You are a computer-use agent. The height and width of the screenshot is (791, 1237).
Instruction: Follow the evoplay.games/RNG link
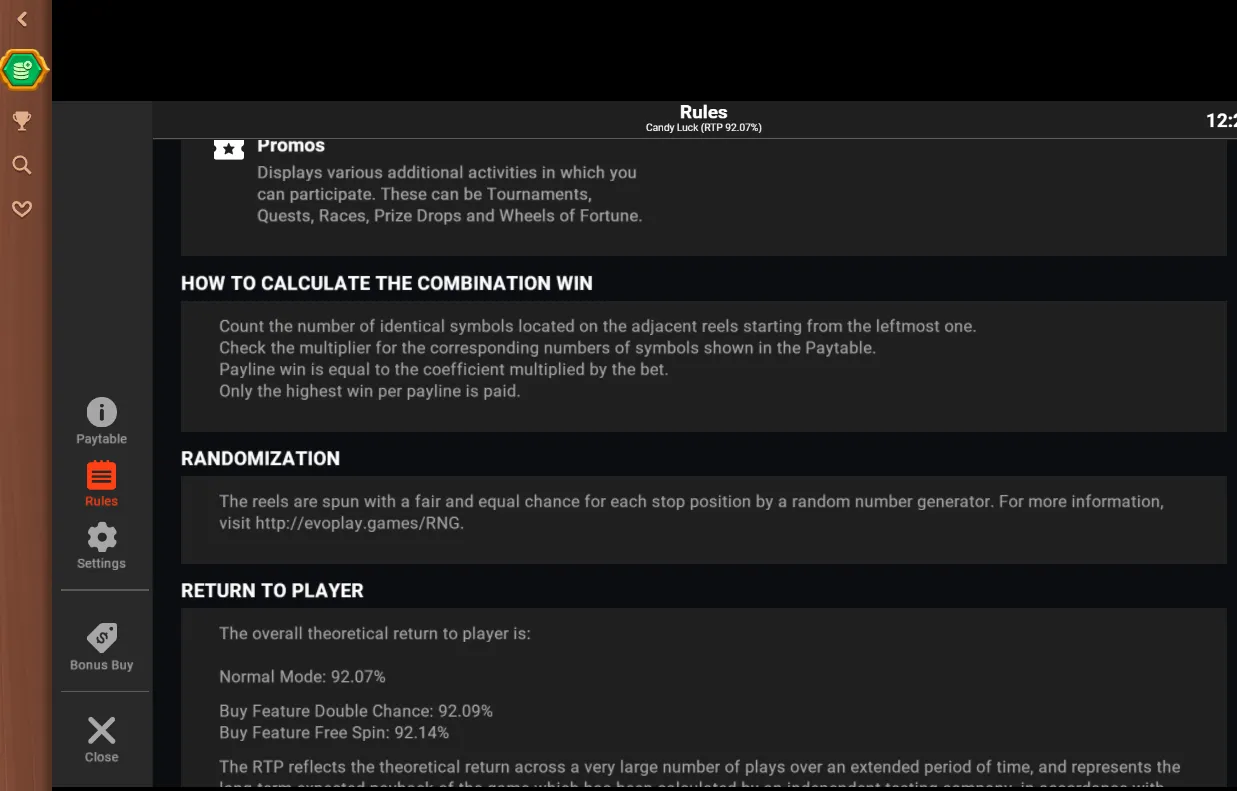[x=359, y=522]
